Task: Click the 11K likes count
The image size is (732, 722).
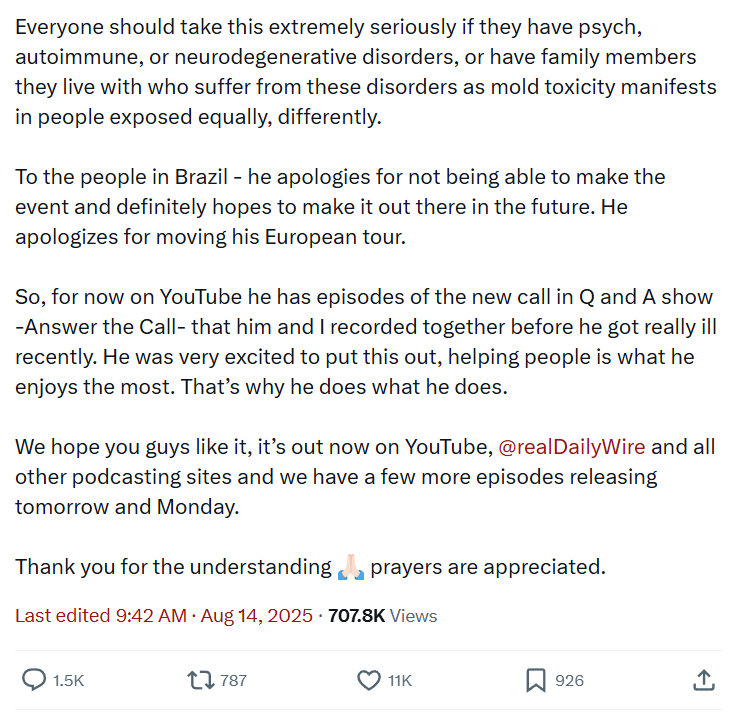Action: (x=400, y=680)
